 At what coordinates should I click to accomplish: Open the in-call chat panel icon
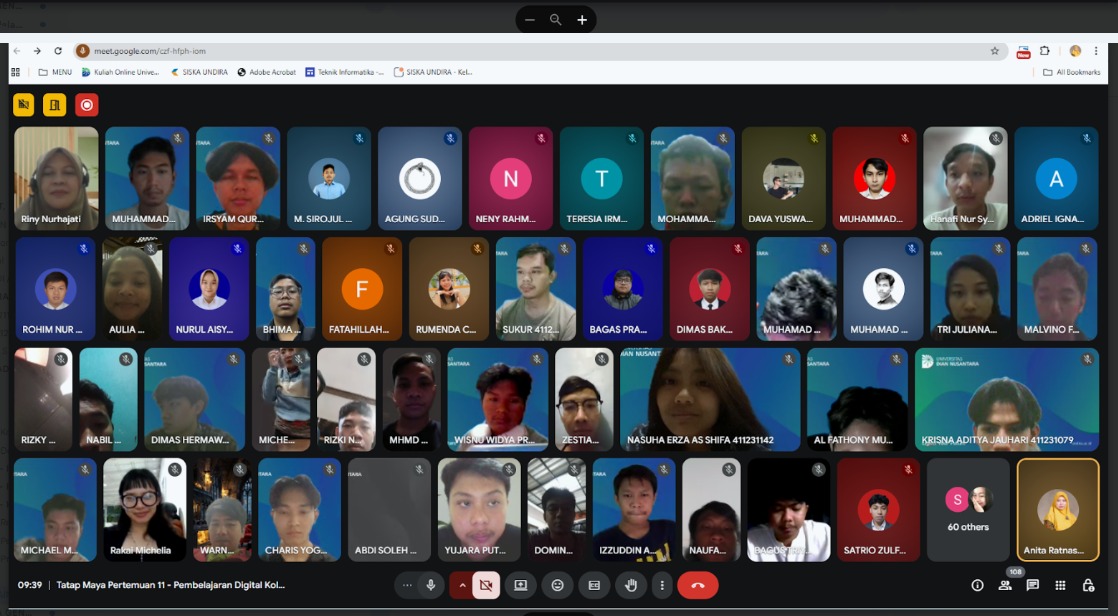[1032, 585]
